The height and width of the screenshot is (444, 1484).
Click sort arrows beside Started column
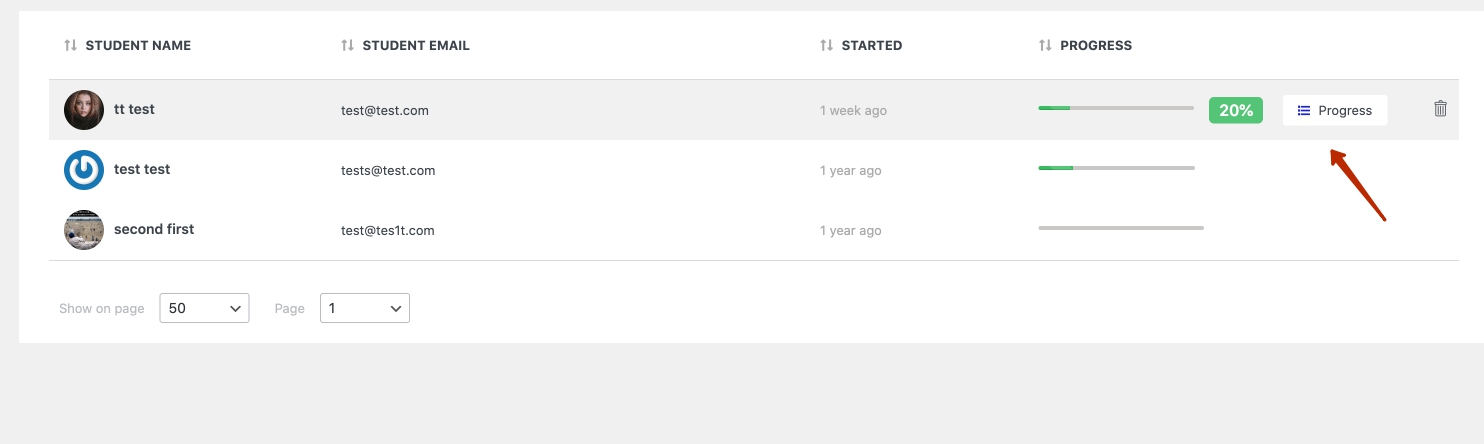[826, 46]
